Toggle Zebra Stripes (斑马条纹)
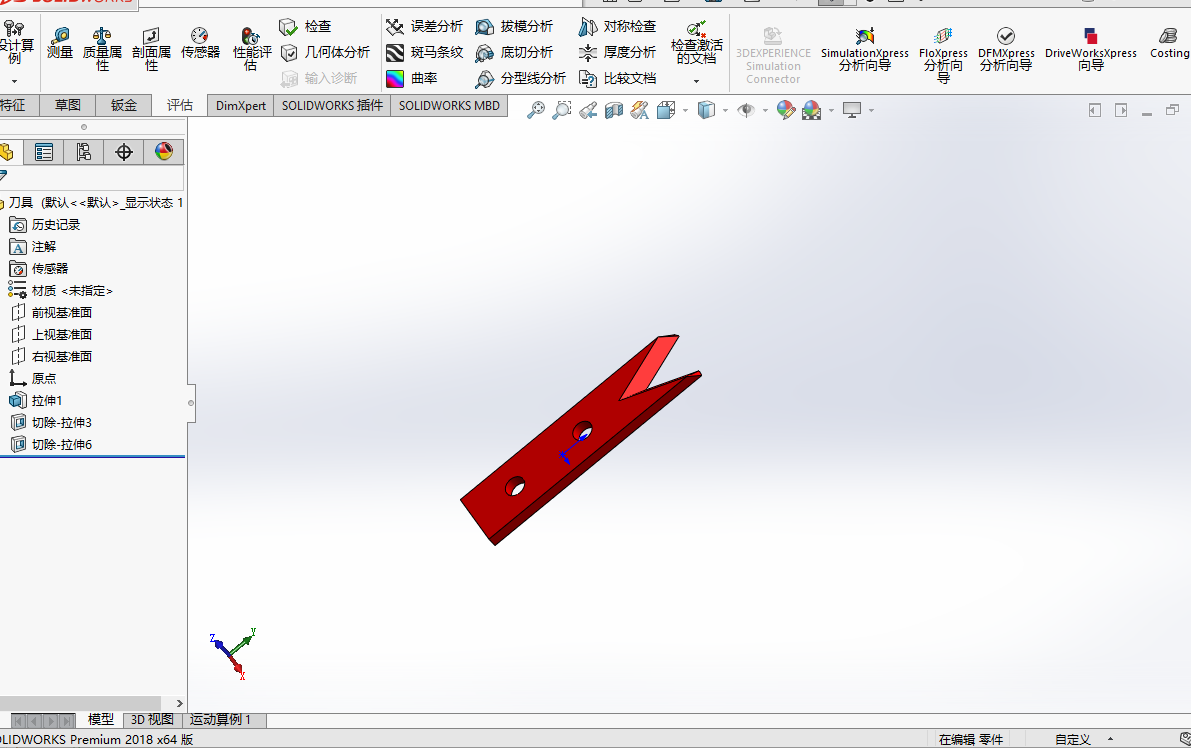Viewport: 1191px width, 748px height. 424,52
